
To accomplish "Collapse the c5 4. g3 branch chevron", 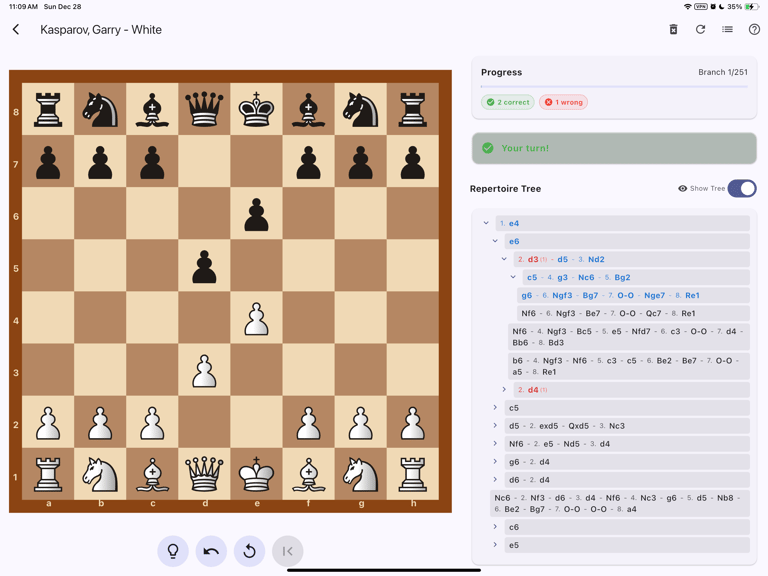I will click(513, 277).
